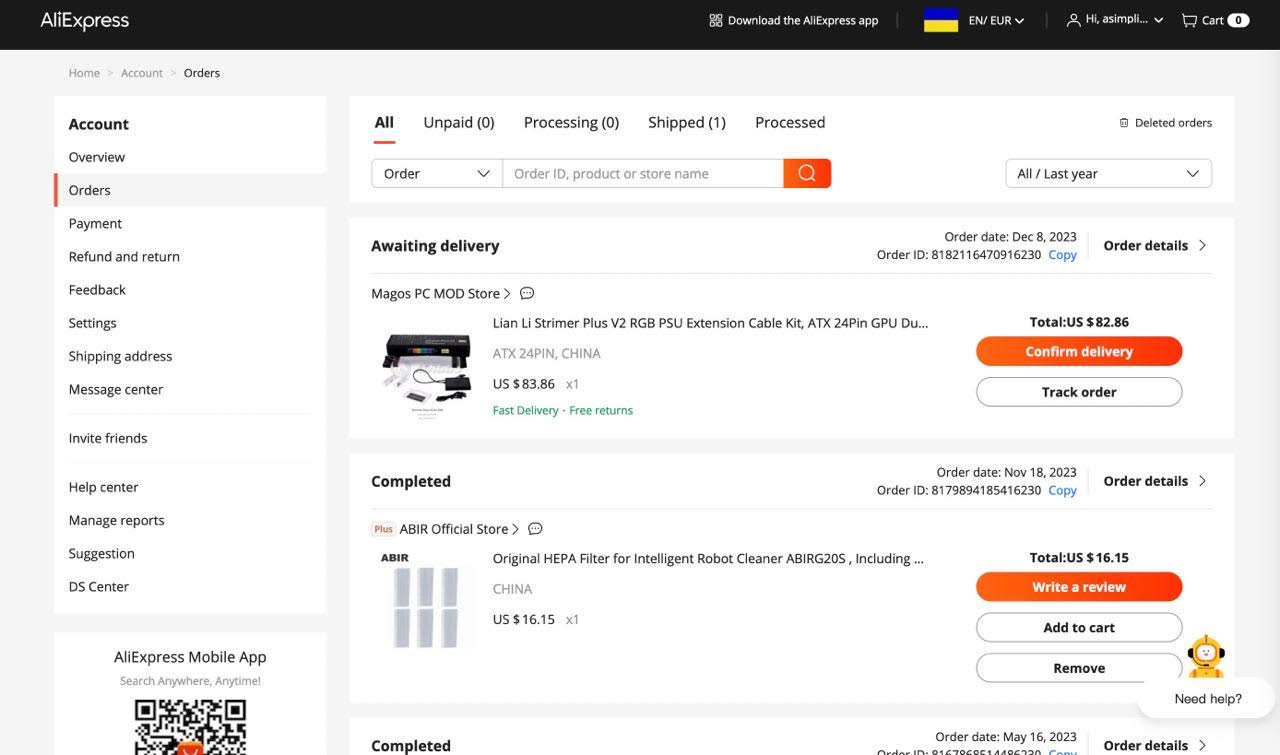Message ABIR Official Store via chat icon
This screenshot has height=755, width=1280.
pos(535,529)
